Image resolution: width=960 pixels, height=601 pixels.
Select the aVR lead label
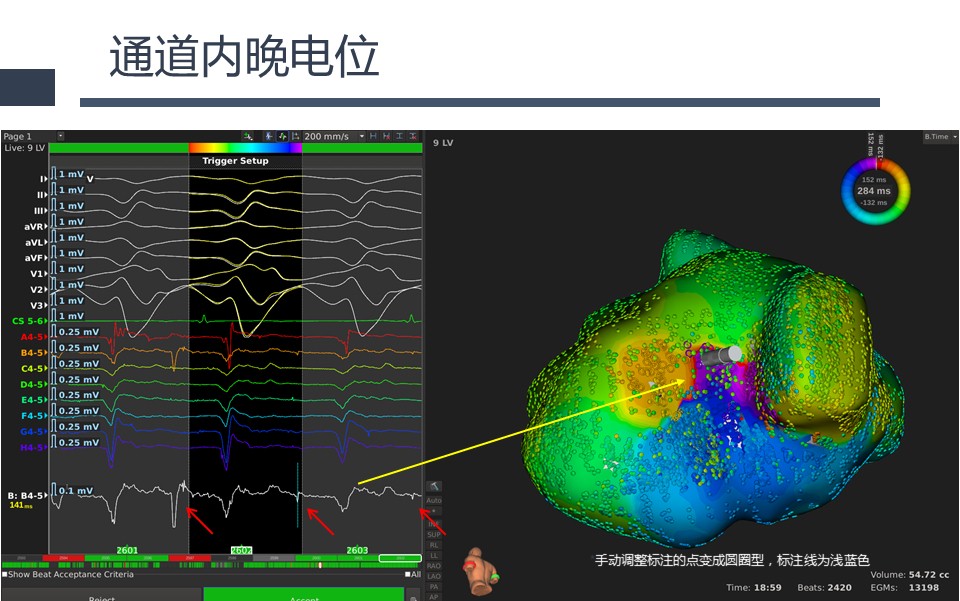[x=34, y=226]
